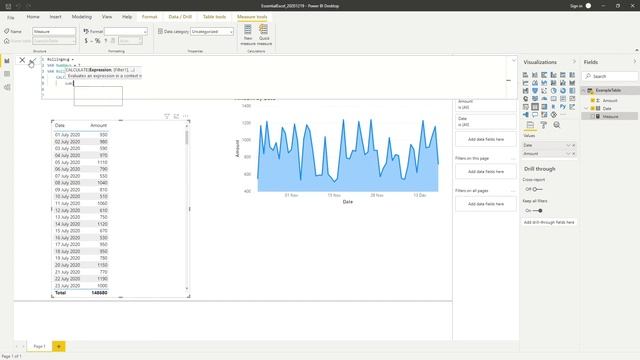Toggle the Date field checkbox
The width and height of the screenshot is (640, 360).
593,109
